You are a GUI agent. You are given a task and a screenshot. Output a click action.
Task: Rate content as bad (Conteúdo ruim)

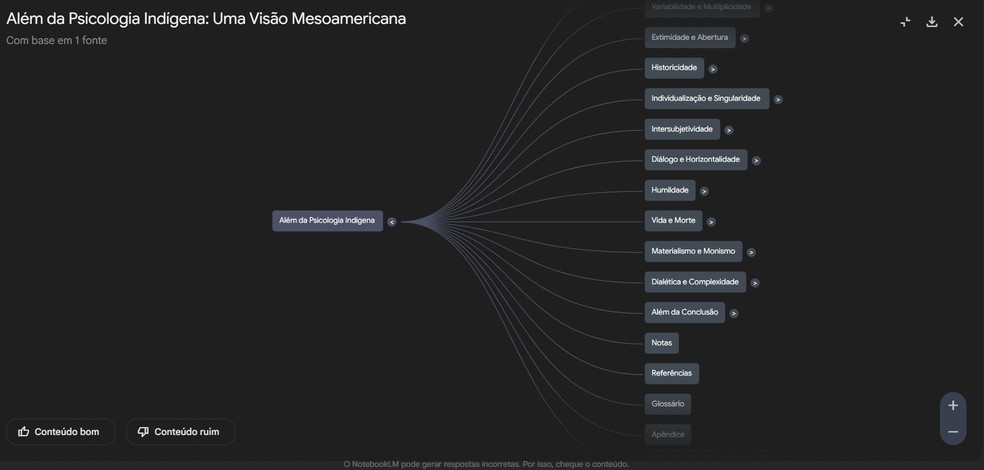(x=180, y=432)
